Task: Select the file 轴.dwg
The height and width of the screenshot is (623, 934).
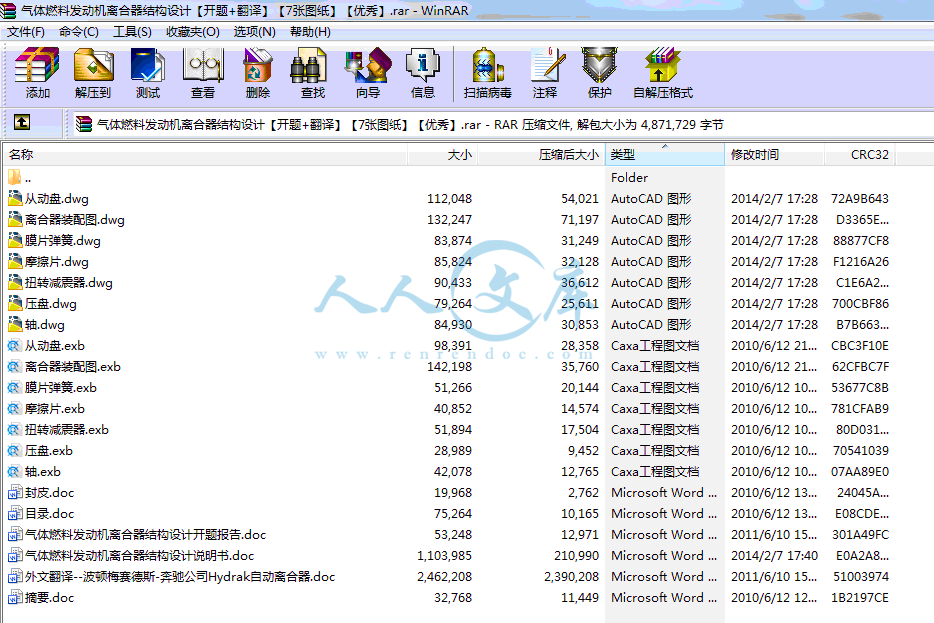Action: 45,325
